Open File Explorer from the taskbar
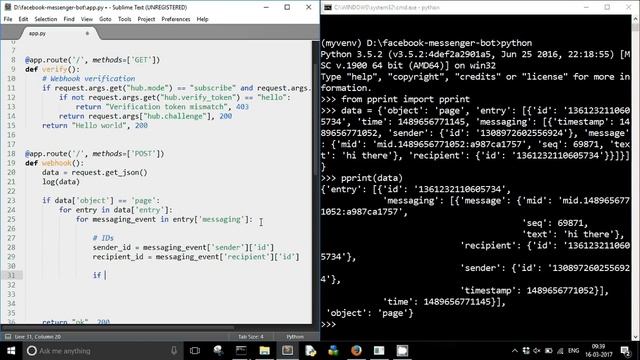The height and width of the screenshot is (360, 640). [x=264, y=351]
